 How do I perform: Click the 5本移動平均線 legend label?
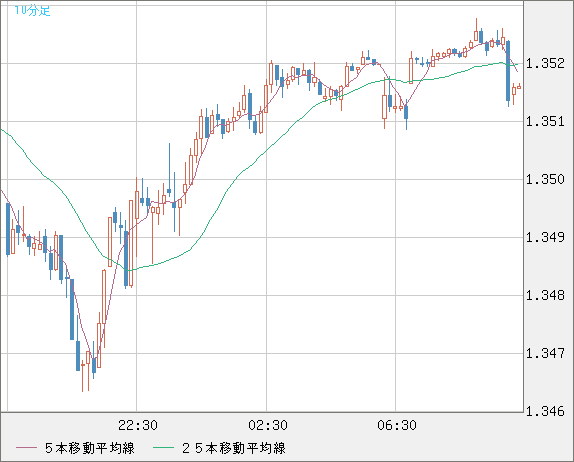click(x=90, y=448)
